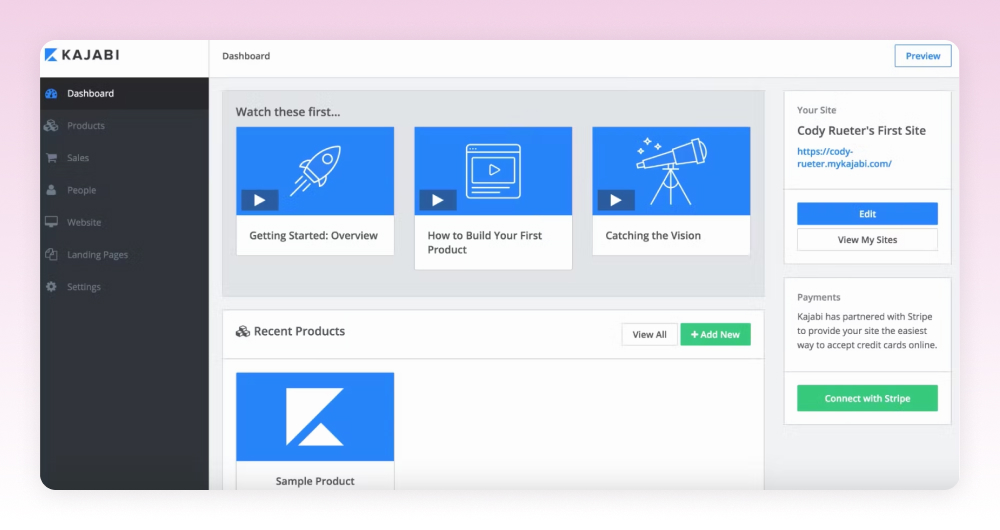This screenshot has height=530, width=1000.
Task: Click the green Add New button
Action: tap(715, 334)
